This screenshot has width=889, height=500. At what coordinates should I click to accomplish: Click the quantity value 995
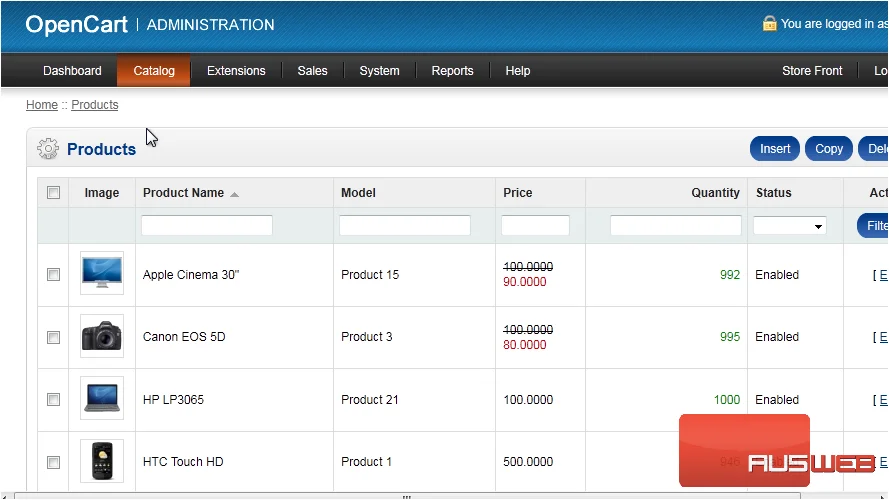pyautogui.click(x=730, y=337)
